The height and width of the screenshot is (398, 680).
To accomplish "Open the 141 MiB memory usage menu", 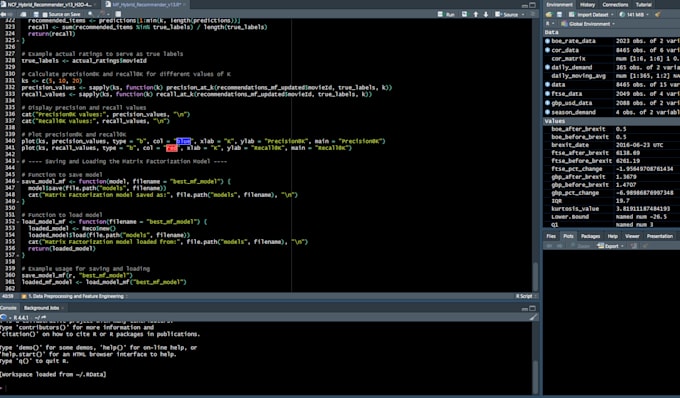I will [x=634, y=14].
